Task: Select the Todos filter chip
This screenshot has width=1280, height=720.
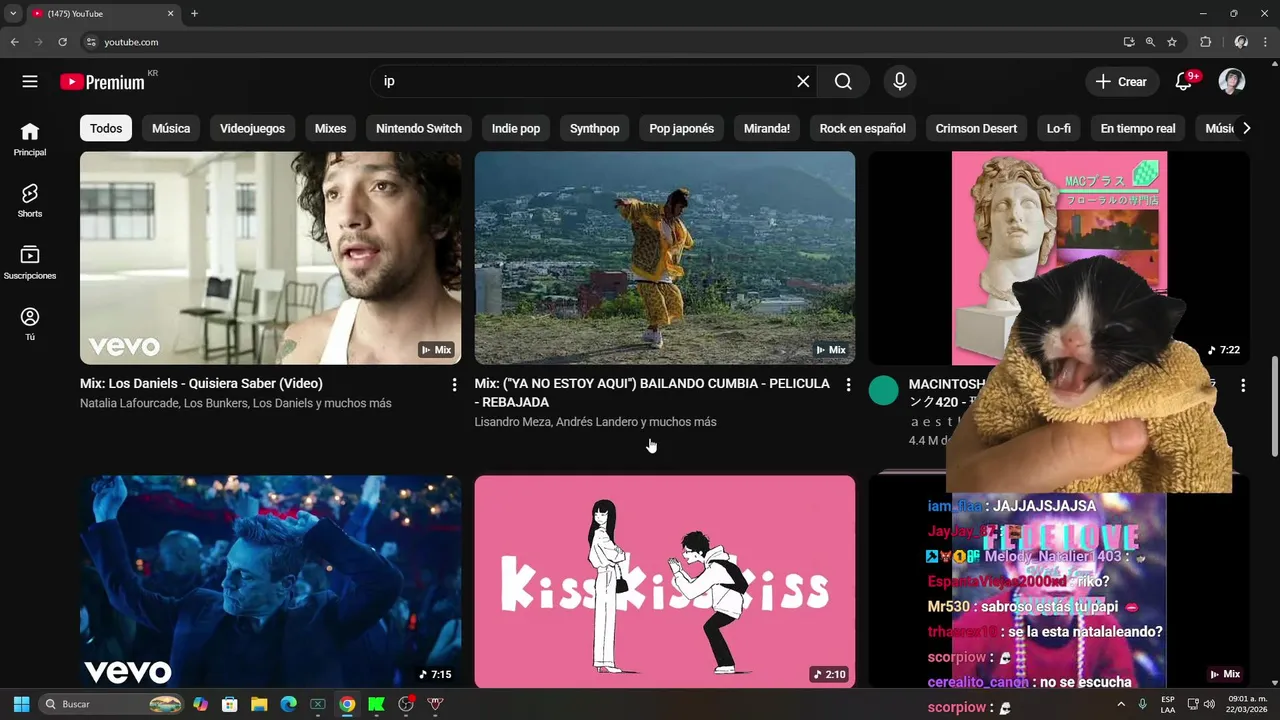Action: (x=106, y=128)
